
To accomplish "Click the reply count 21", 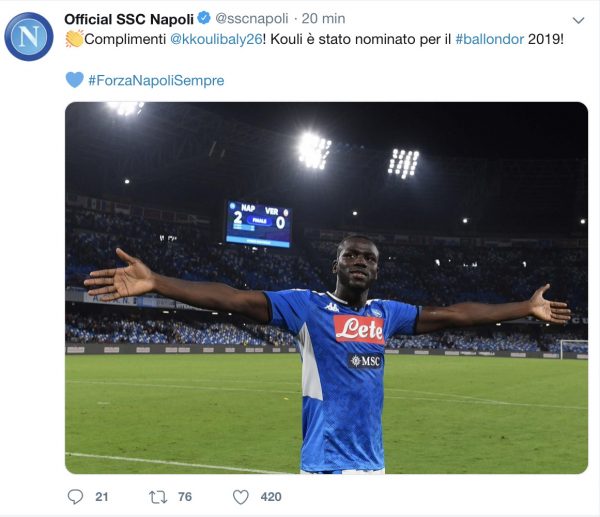I will tap(102, 497).
